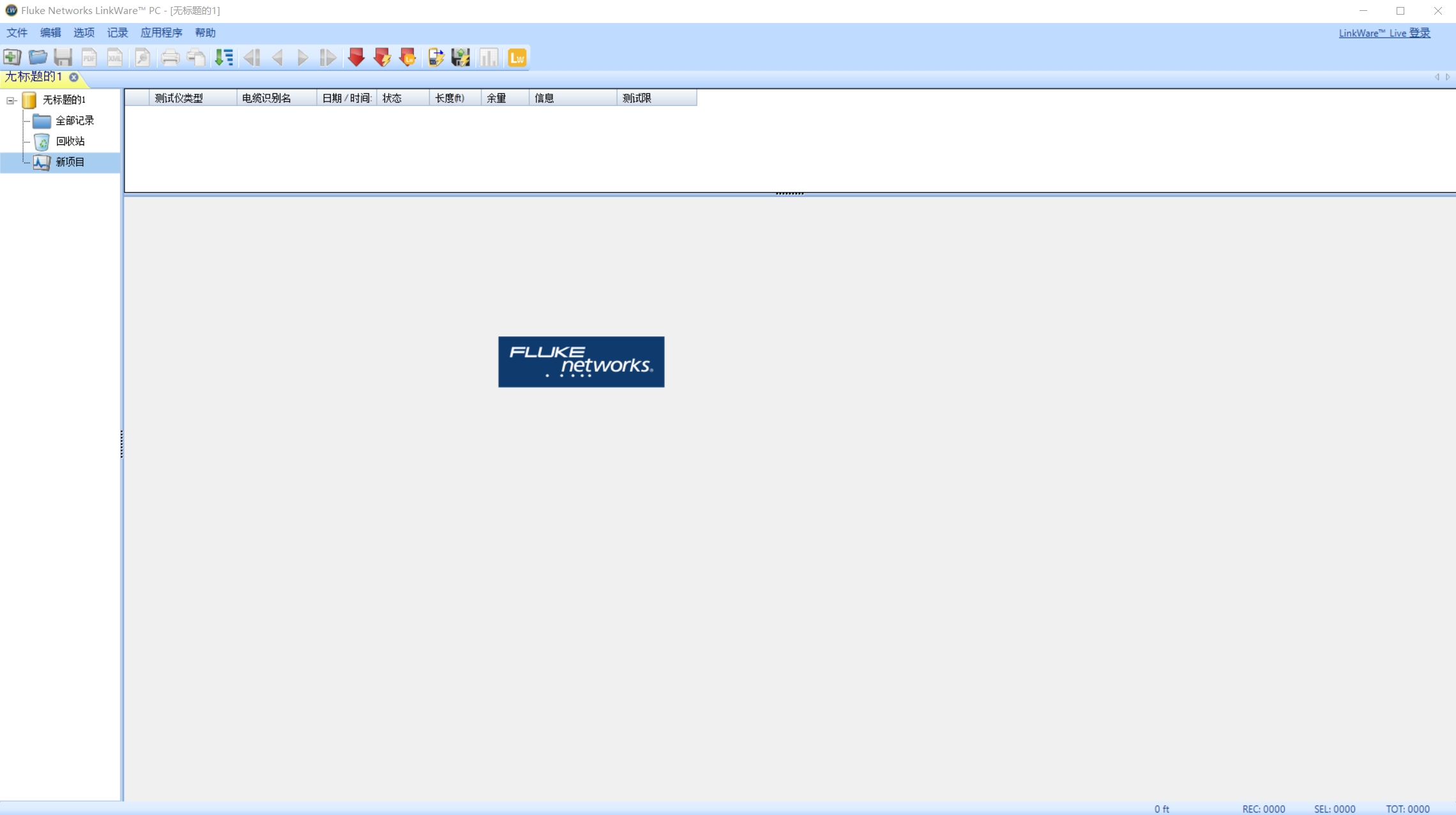Click the floppy disk with lightning icon
The image size is (1456, 815).
tap(461, 57)
